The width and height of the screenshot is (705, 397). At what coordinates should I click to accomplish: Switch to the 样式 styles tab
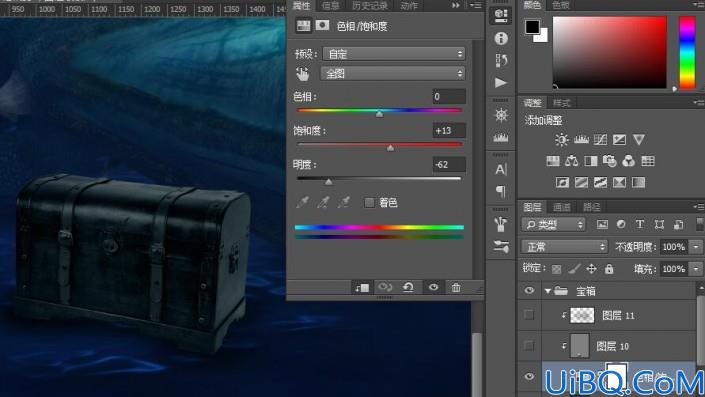click(x=562, y=103)
